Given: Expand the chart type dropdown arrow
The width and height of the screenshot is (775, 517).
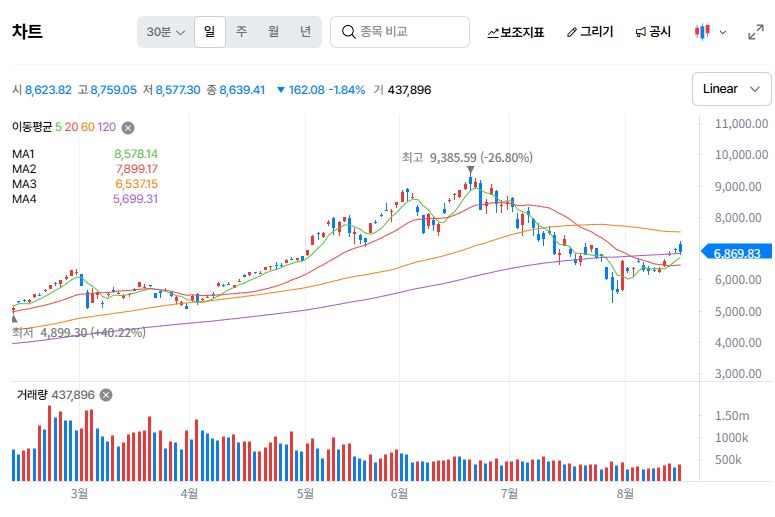Looking at the screenshot, I should (723, 33).
